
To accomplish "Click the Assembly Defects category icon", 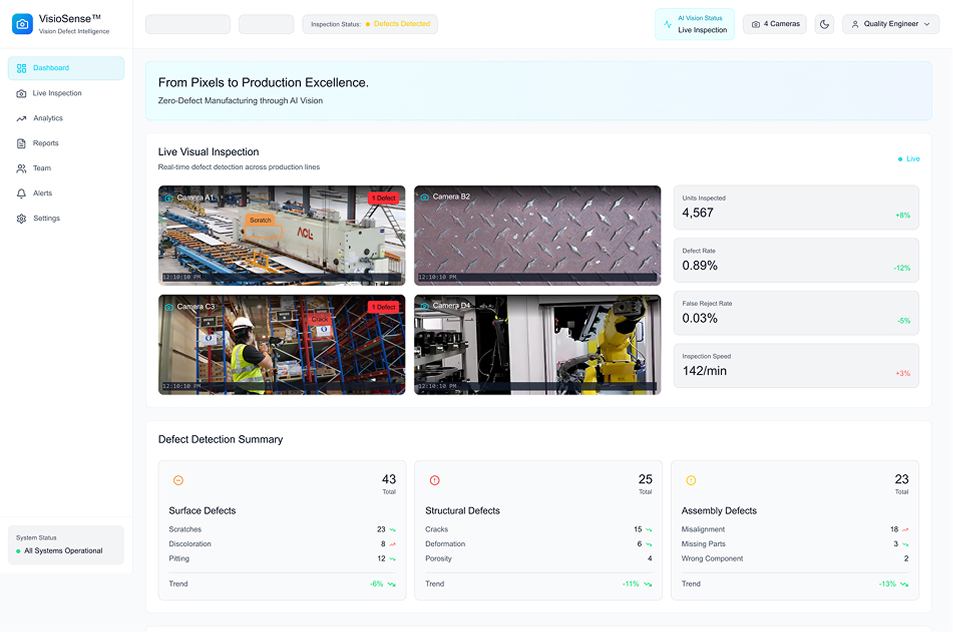I will click(690, 480).
